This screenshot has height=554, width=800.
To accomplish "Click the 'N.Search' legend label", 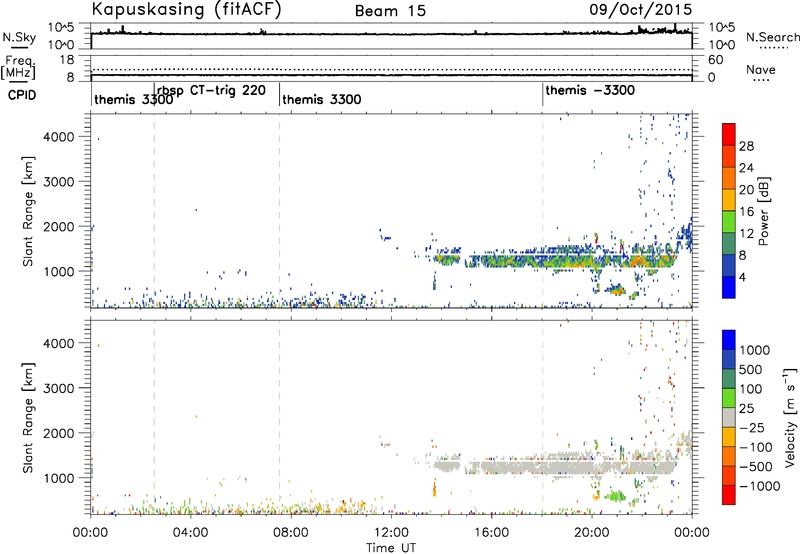I will (772, 37).
